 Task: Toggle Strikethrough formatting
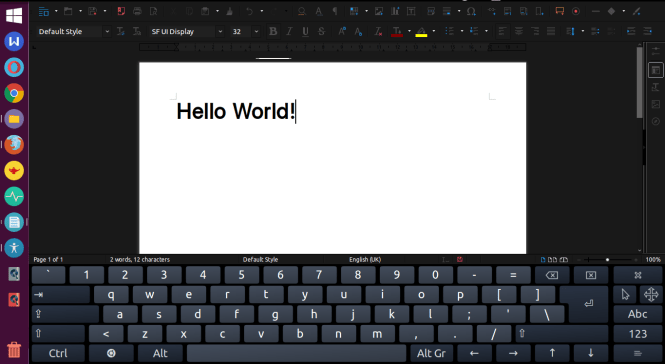[321, 31]
